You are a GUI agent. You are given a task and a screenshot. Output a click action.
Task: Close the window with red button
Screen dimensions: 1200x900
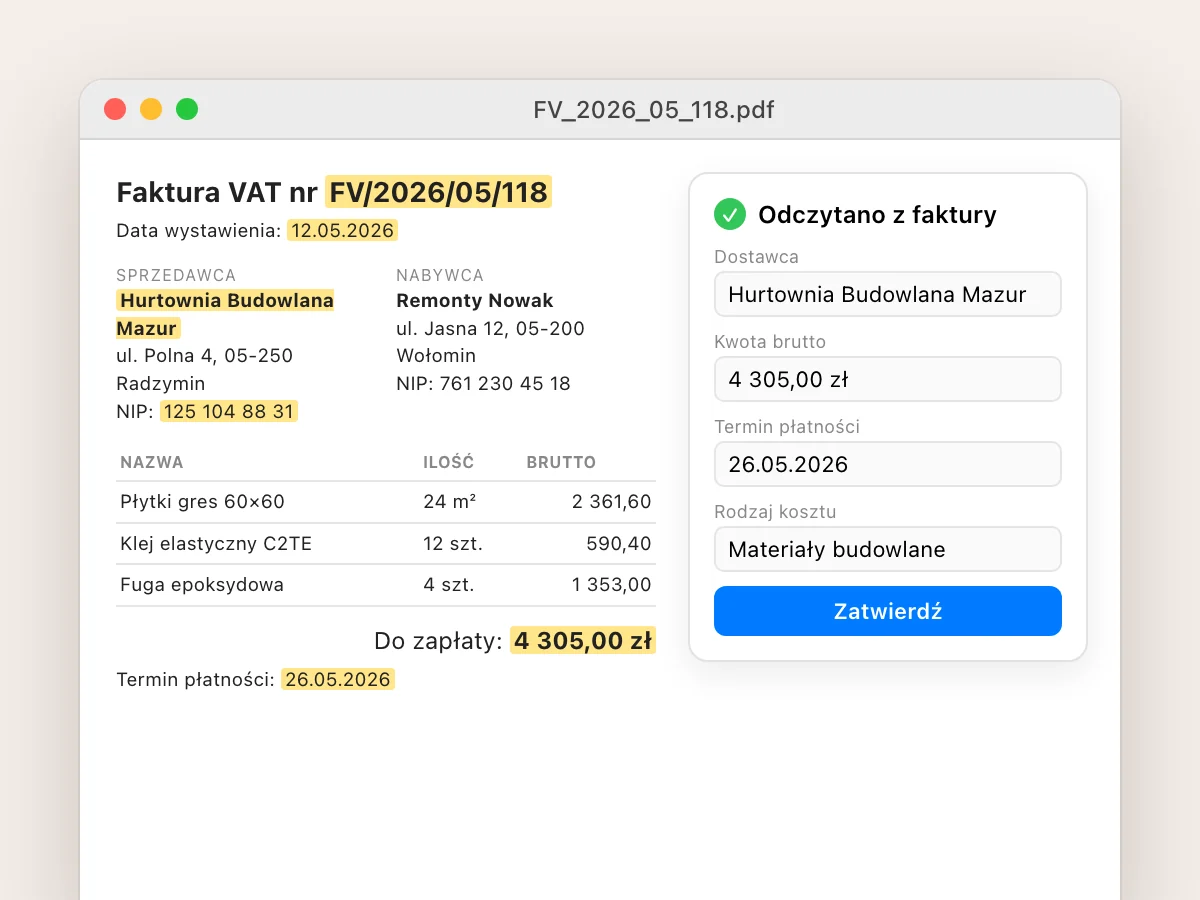pyautogui.click(x=115, y=109)
